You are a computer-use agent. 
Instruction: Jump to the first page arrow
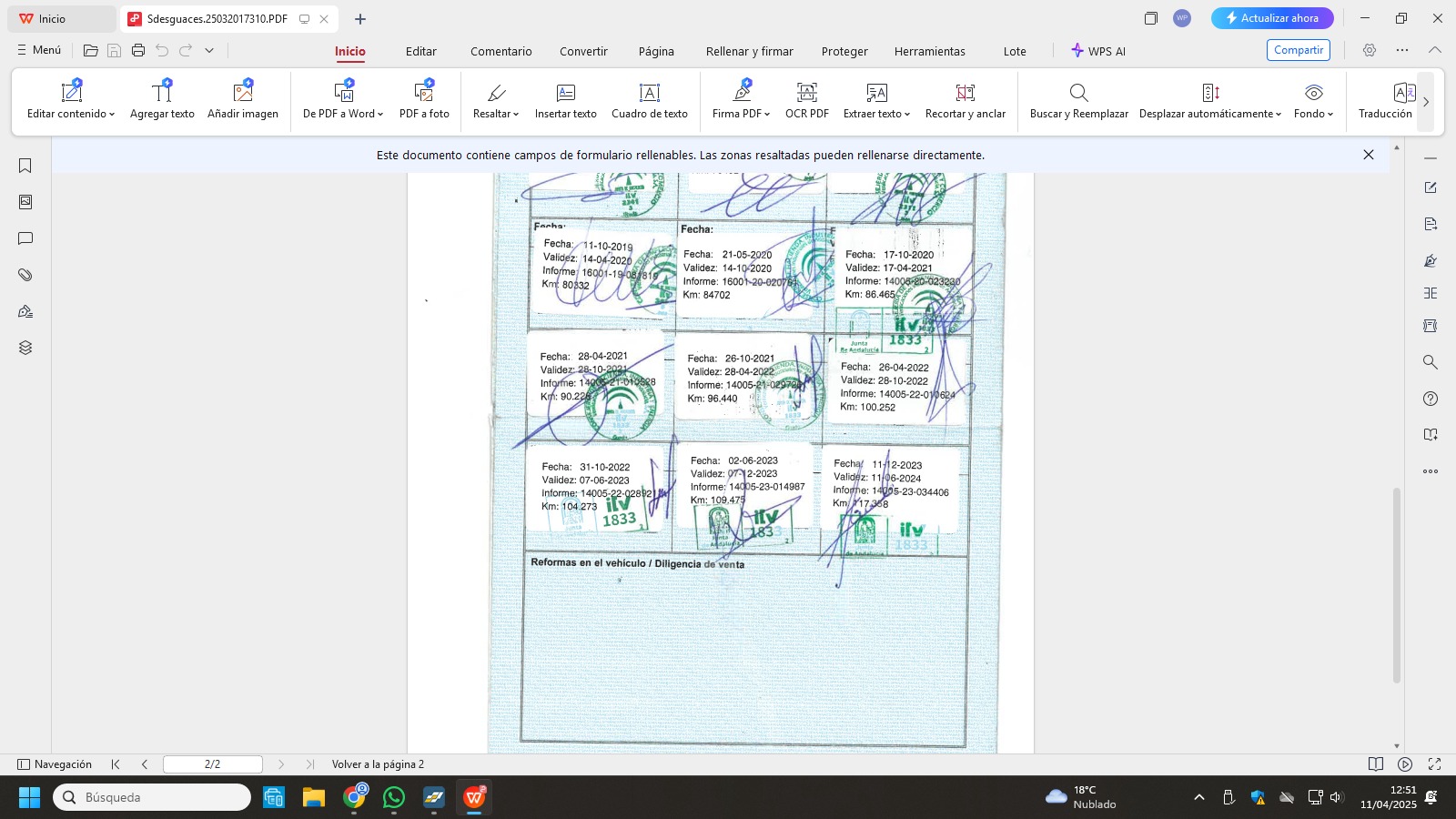pyautogui.click(x=116, y=764)
